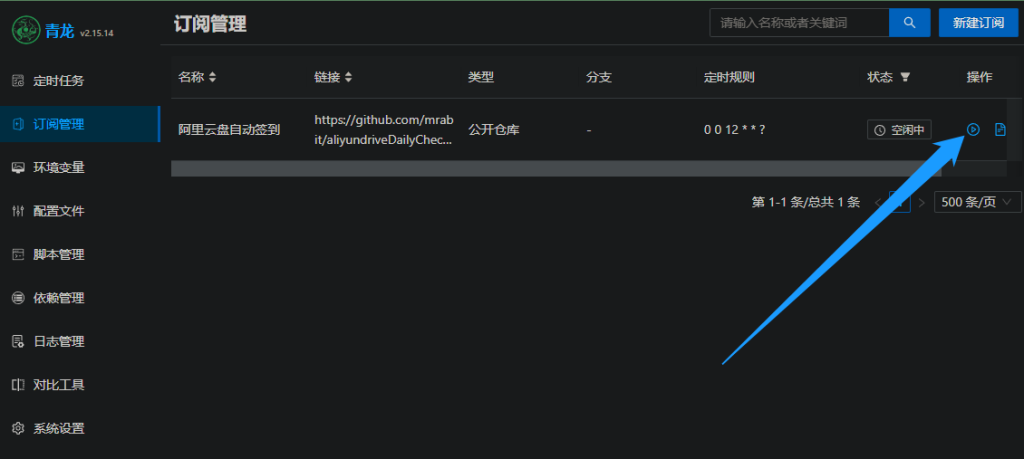Click the horizontal table scrollbar
The width and height of the screenshot is (1024, 459).
click(556, 168)
